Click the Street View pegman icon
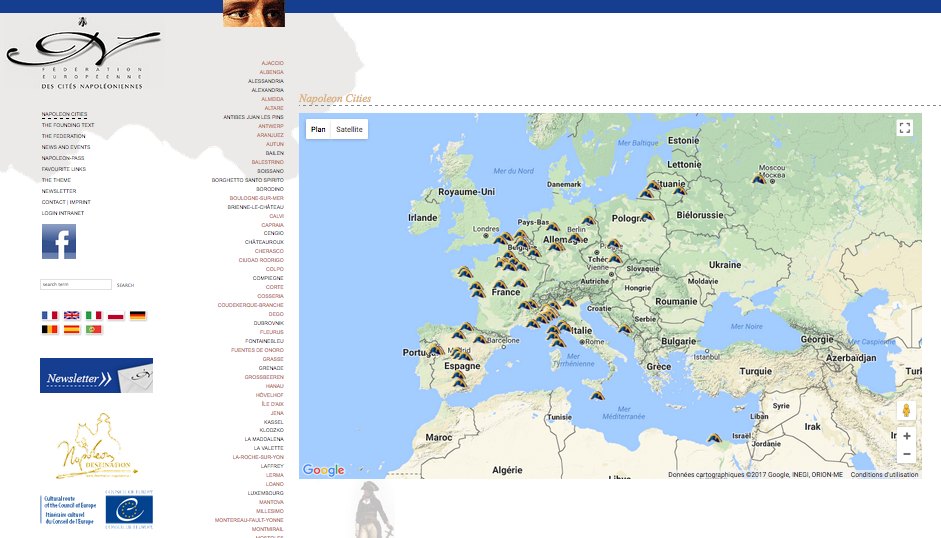The height and width of the screenshot is (538, 941). pos(906,410)
